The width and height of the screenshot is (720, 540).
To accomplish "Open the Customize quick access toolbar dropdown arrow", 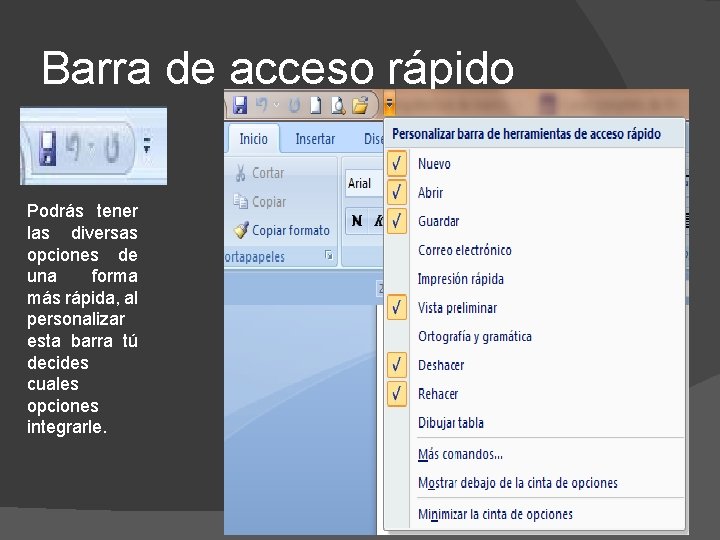I will tap(389, 104).
